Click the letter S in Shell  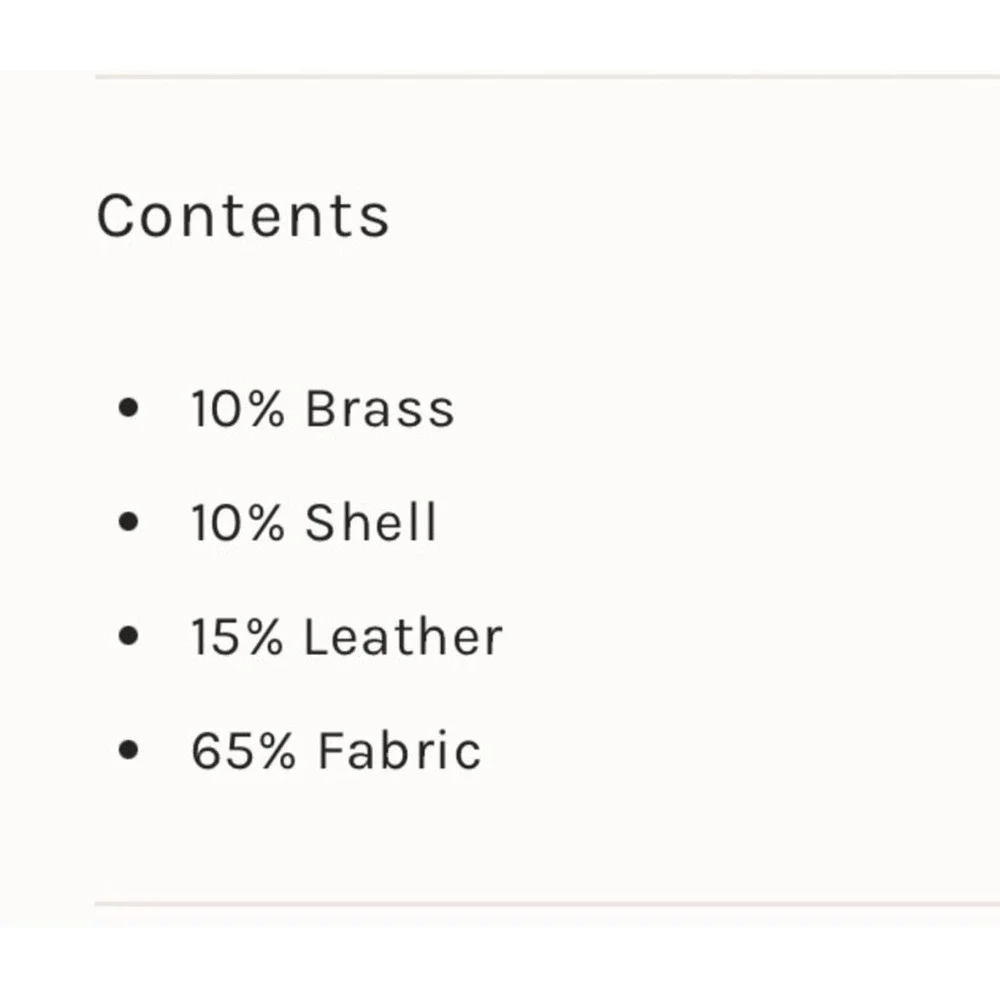320,522
